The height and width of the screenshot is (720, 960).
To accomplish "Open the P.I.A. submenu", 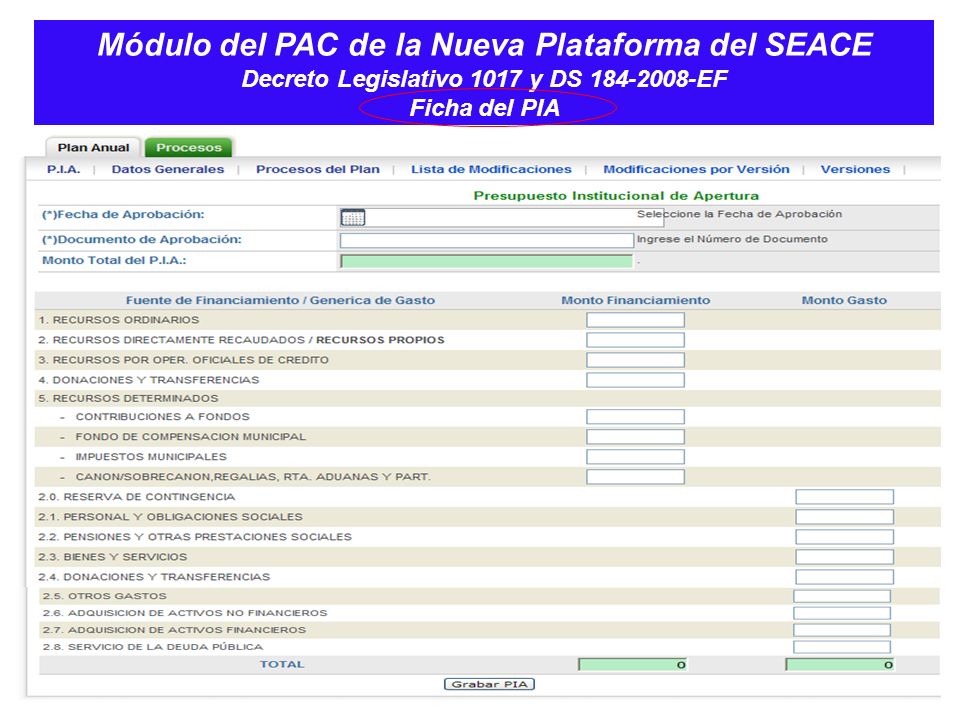I will click(x=64, y=170).
